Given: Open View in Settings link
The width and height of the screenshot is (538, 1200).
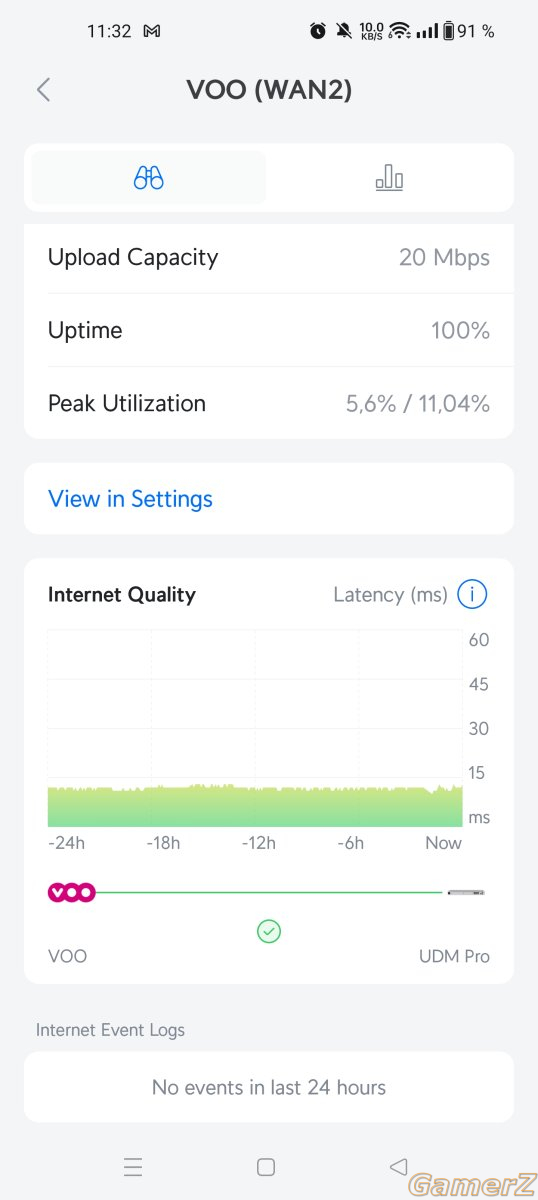Looking at the screenshot, I should point(130,499).
